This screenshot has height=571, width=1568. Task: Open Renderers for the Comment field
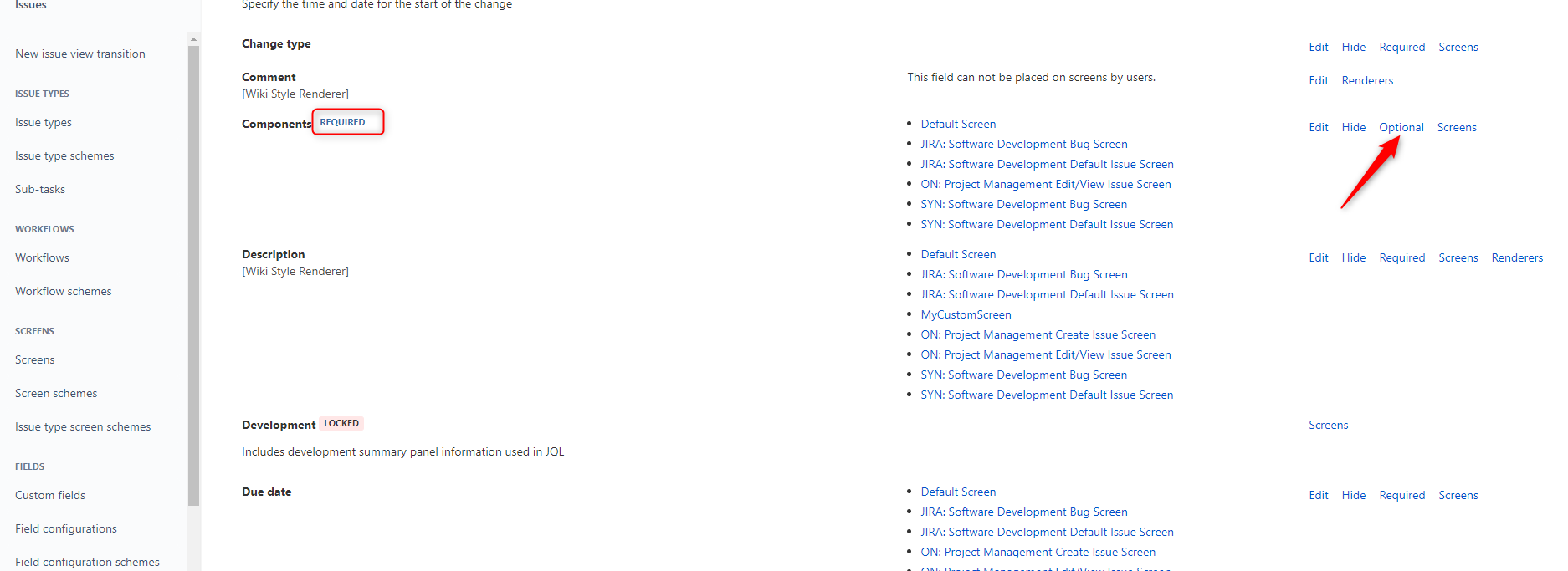[x=1367, y=80]
